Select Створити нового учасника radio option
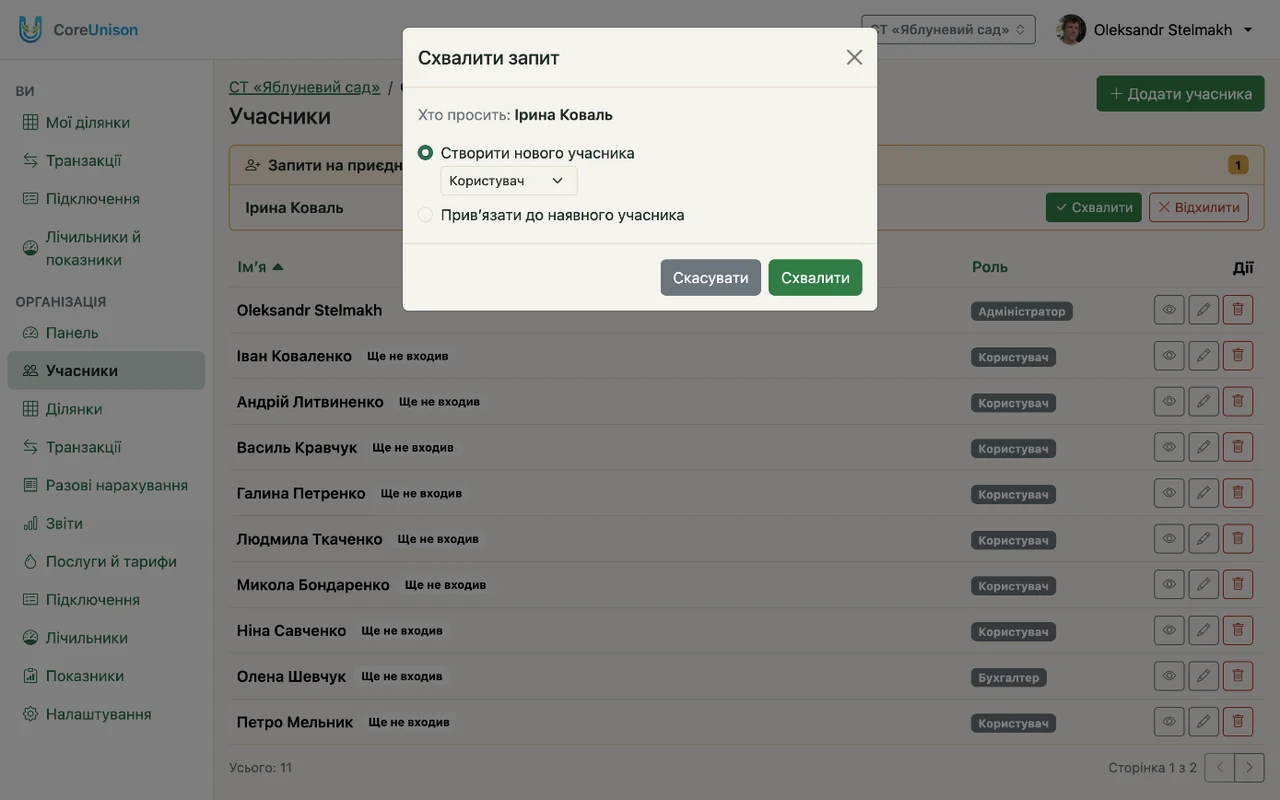Viewport: 1280px width, 800px height. 425,153
